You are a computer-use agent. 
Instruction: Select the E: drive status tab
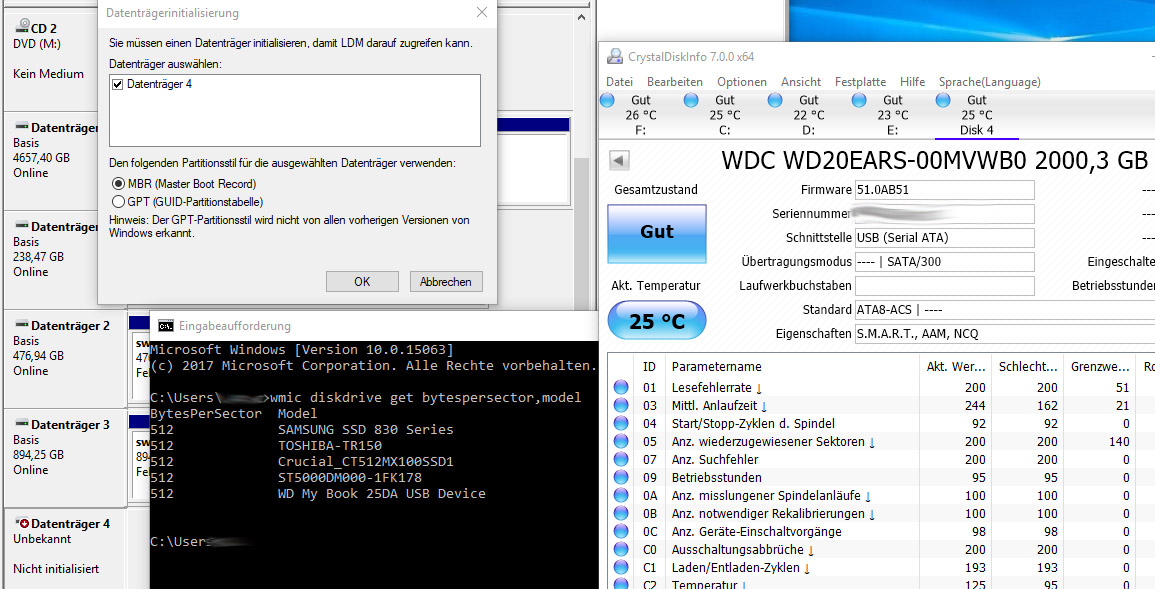[x=893, y=115]
